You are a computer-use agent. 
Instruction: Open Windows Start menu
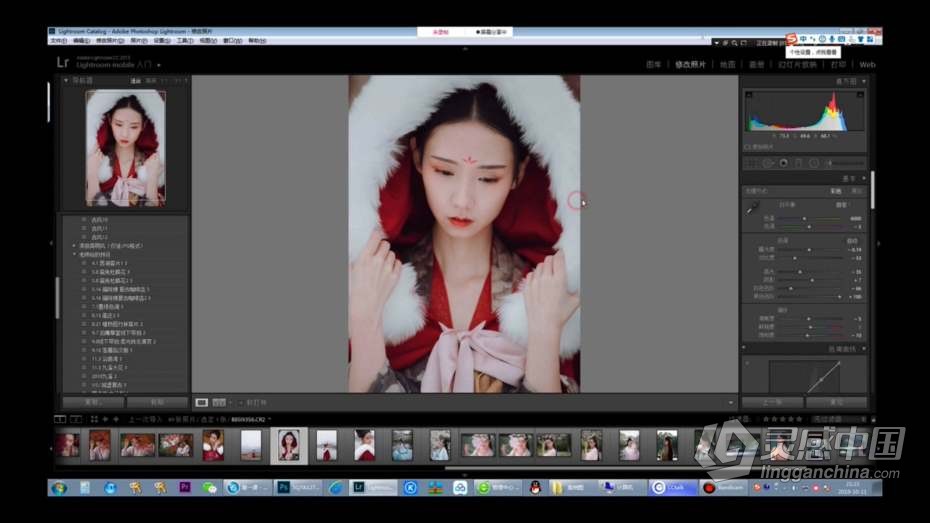click(x=59, y=488)
